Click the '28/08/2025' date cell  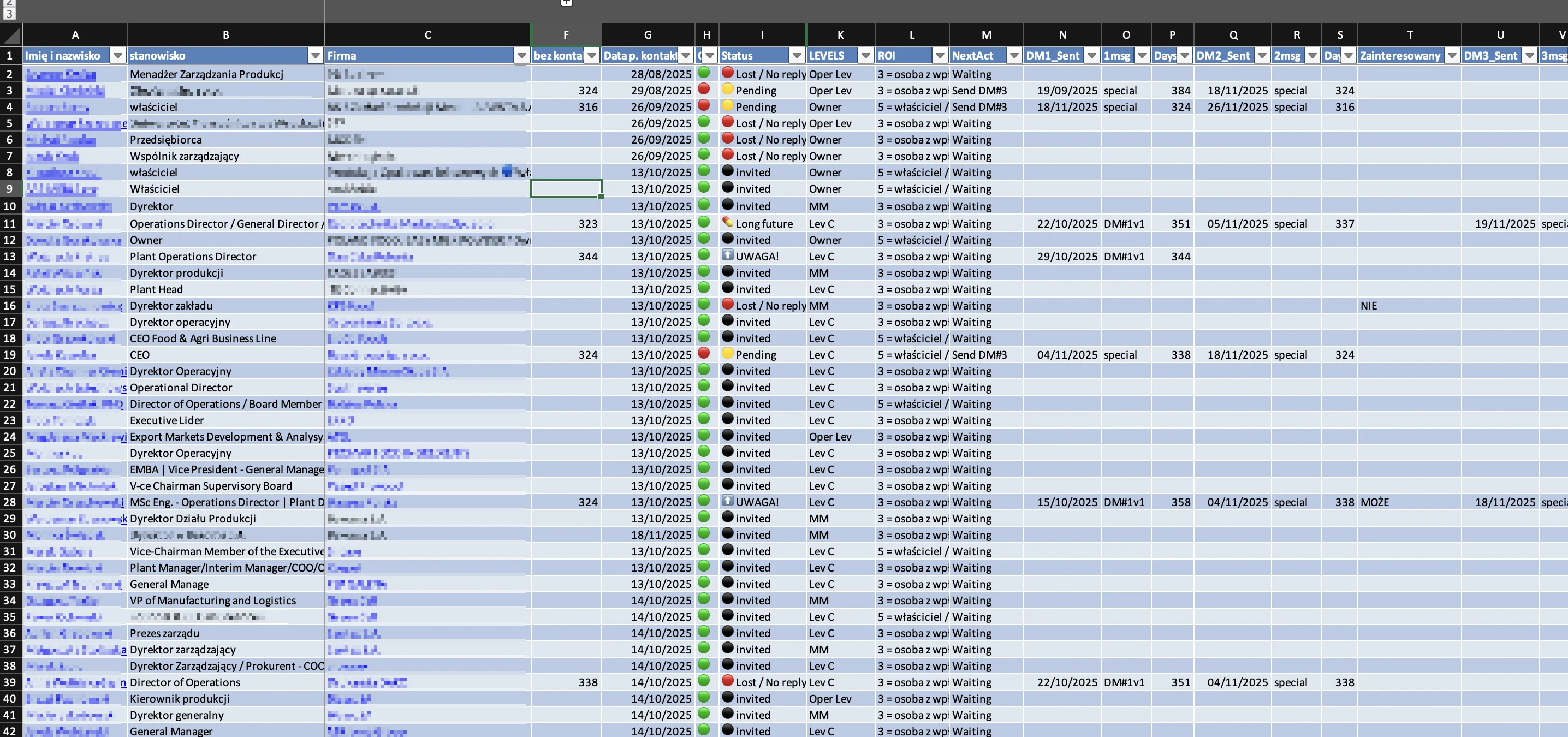pyautogui.click(x=648, y=74)
